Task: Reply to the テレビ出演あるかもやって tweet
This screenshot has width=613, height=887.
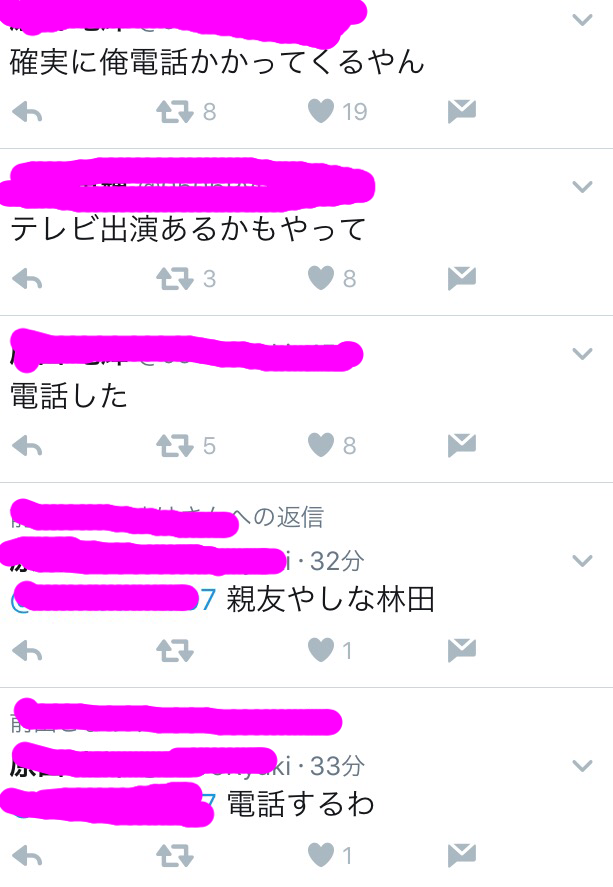Action: click(x=27, y=279)
